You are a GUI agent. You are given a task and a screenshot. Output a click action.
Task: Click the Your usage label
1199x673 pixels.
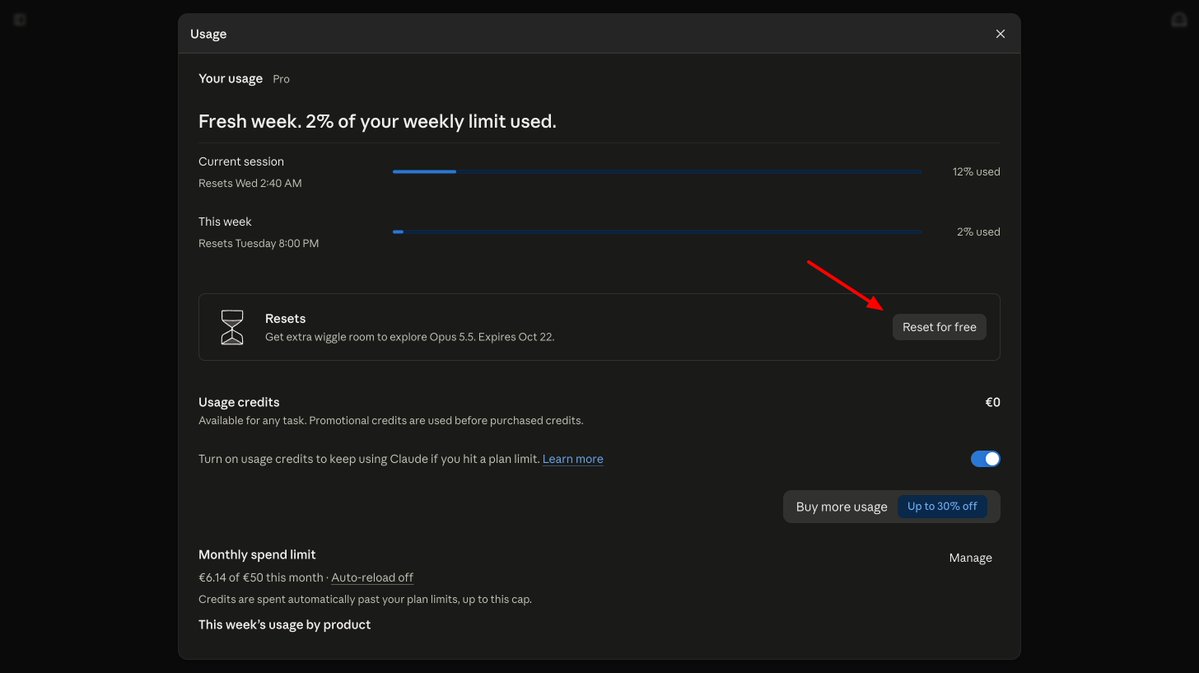pyautogui.click(x=230, y=78)
